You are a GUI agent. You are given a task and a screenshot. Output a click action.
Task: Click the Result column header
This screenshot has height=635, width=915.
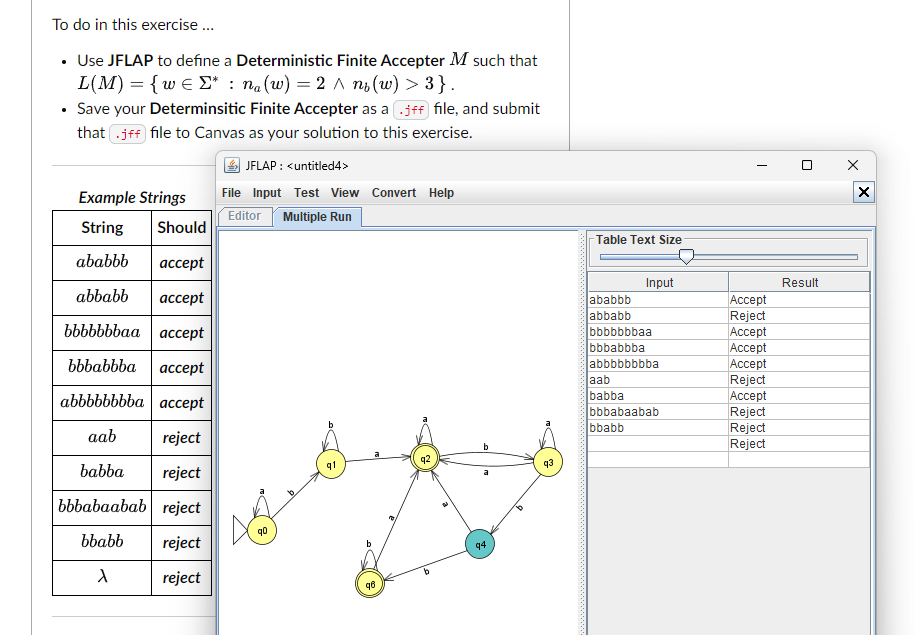point(799,282)
